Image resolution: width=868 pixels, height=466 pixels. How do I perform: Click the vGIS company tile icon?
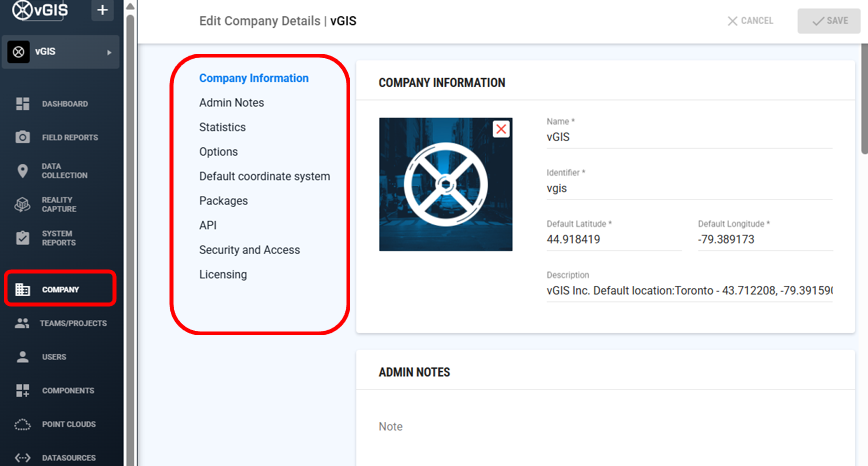tap(18, 52)
